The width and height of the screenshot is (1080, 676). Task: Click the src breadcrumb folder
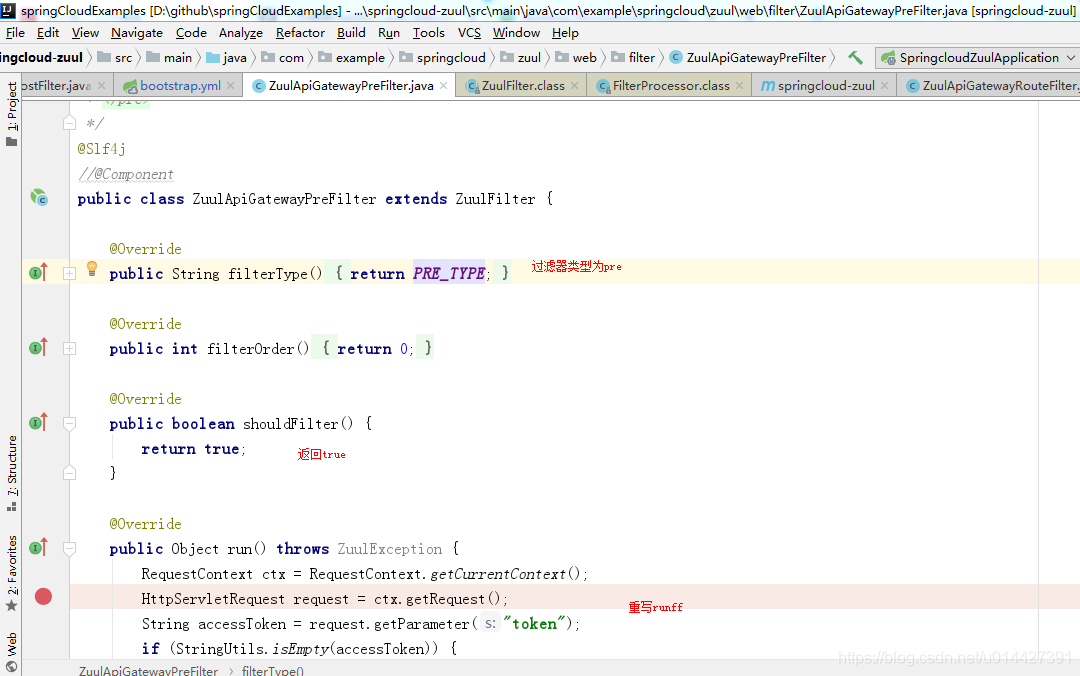pyautogui.click(x=115, y=58)
